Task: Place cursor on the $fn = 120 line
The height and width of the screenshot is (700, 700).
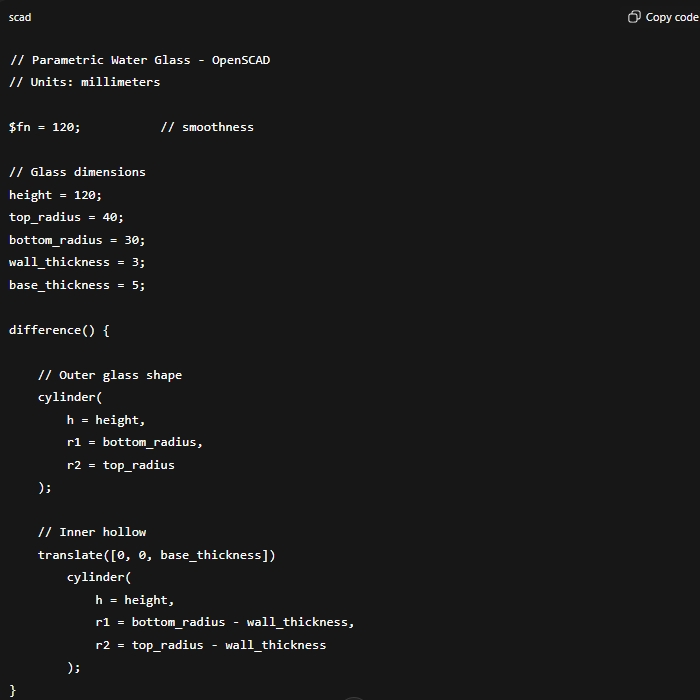Action: pos(45,127)
